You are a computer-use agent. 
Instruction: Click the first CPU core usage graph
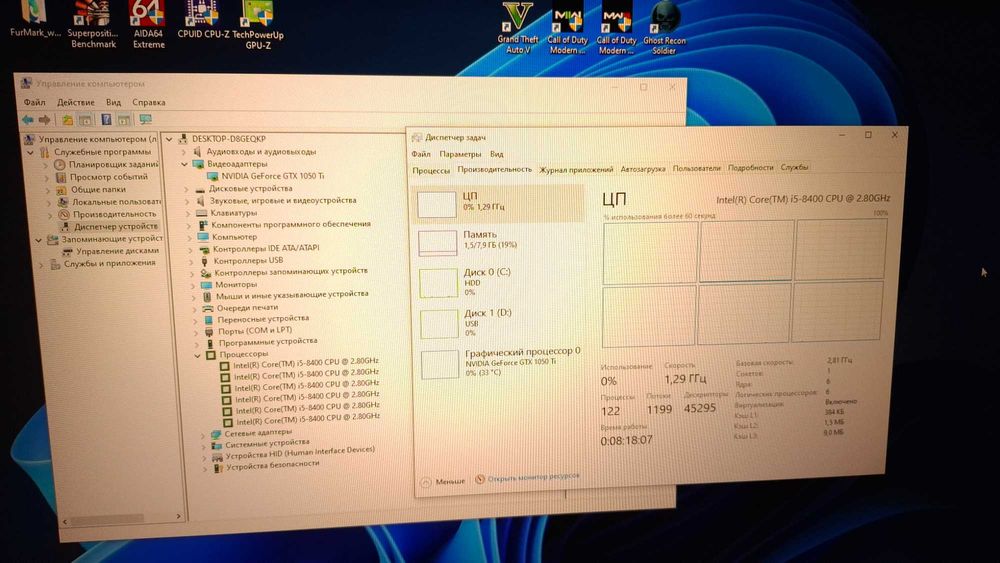pos(650,251)
